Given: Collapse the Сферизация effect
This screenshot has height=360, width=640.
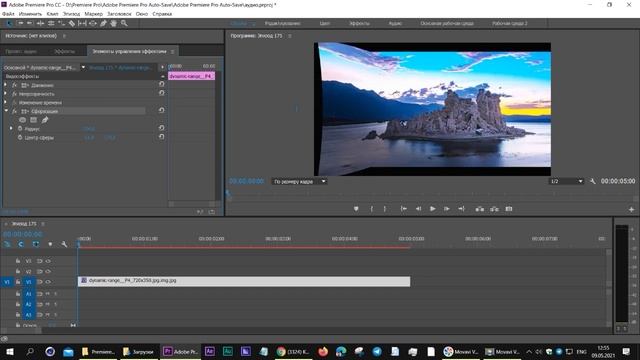Looking at the screenshot, I should 6,111.
